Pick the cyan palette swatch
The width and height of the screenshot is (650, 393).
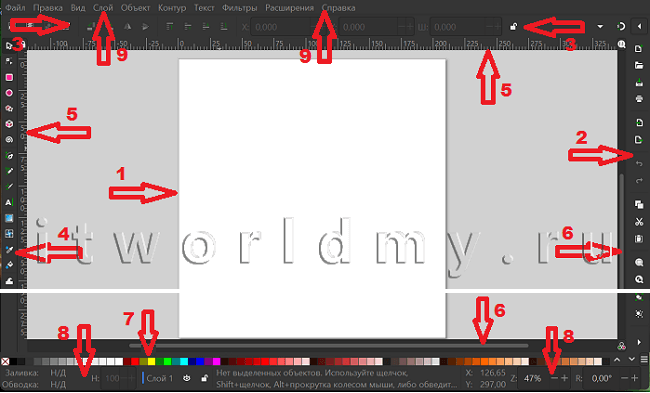[184, 361]
